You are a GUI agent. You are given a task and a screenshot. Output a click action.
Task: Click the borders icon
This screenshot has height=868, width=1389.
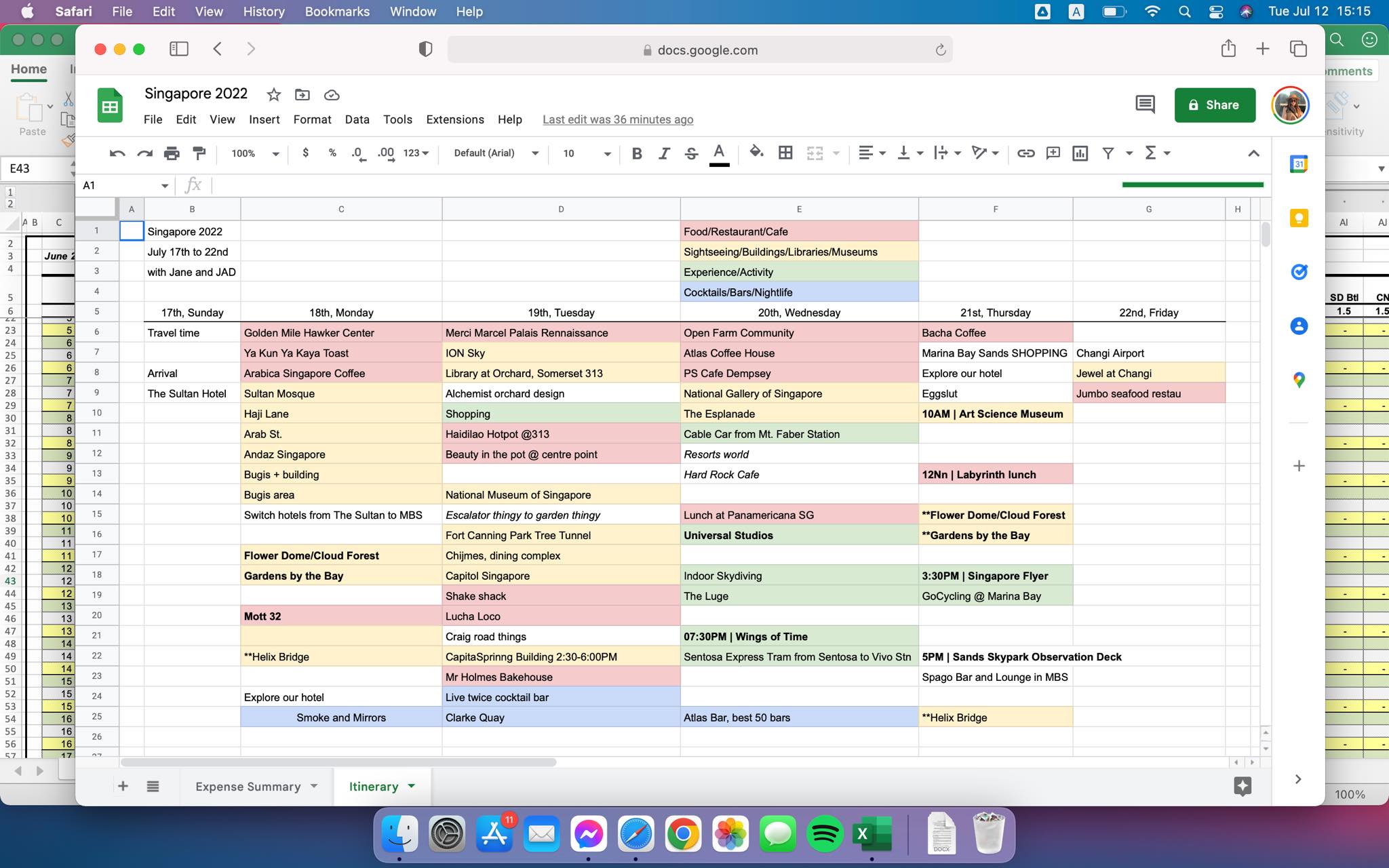pos(785,153)
